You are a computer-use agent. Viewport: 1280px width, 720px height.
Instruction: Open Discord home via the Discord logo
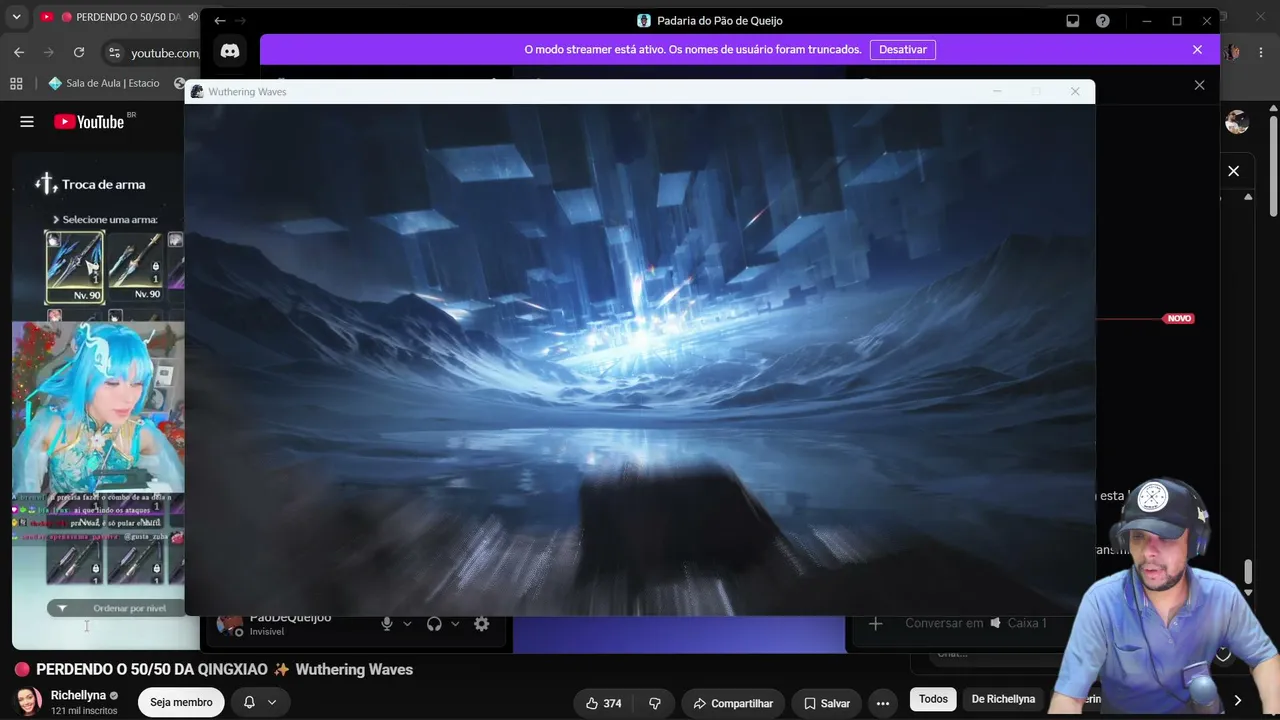(230, 50)
